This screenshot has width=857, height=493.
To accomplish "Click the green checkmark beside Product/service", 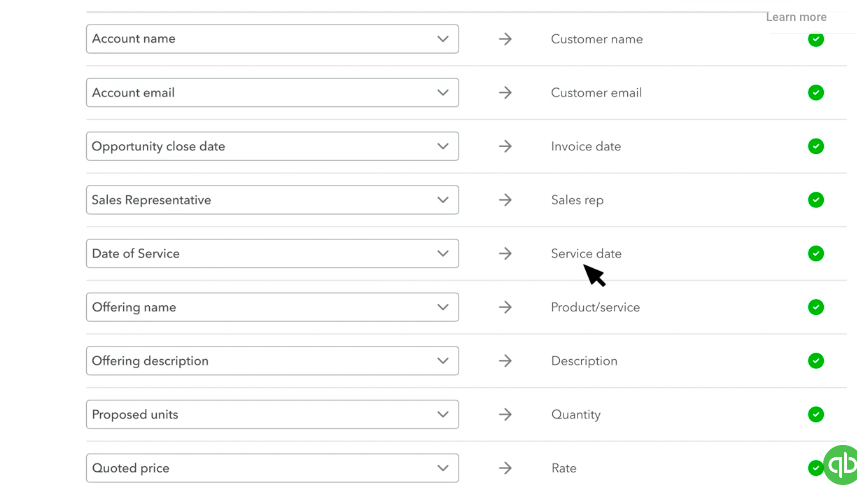I will 816,307.
